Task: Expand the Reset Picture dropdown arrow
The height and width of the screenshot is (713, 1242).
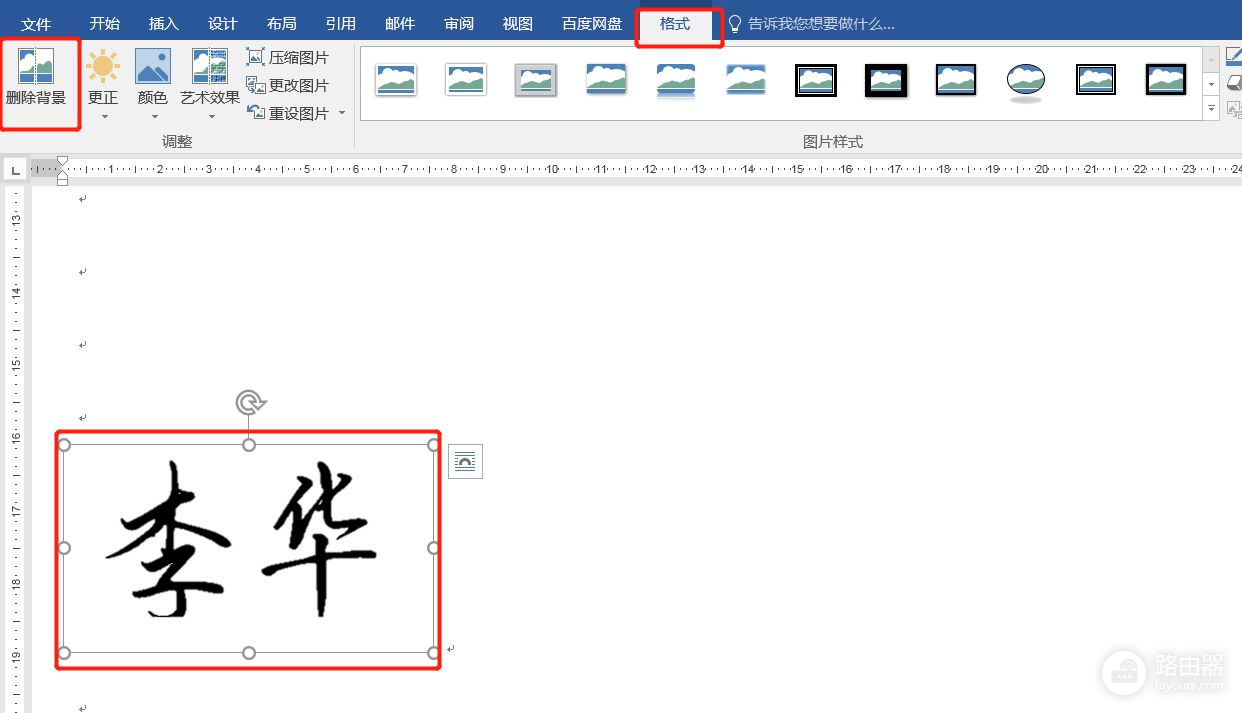Action: pyautogui.click(x=342, y=113)
